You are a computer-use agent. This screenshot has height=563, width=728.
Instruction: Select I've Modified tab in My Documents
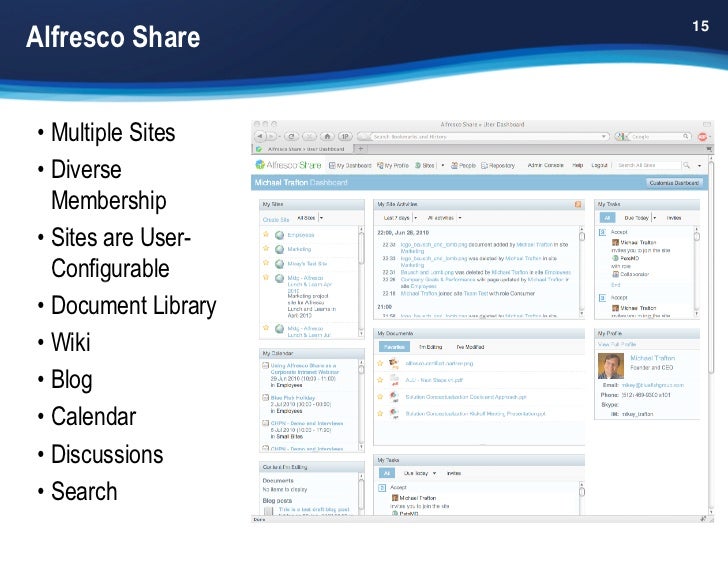pos(470,347)
